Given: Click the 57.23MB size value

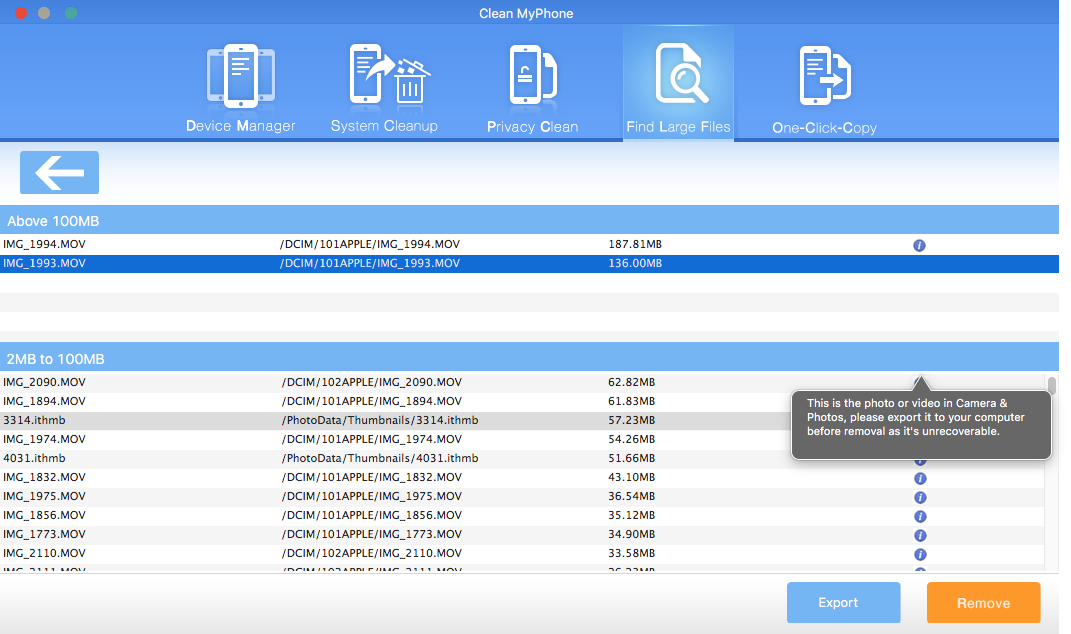Looking at the screenshot, I should click(x=632, y=420).
